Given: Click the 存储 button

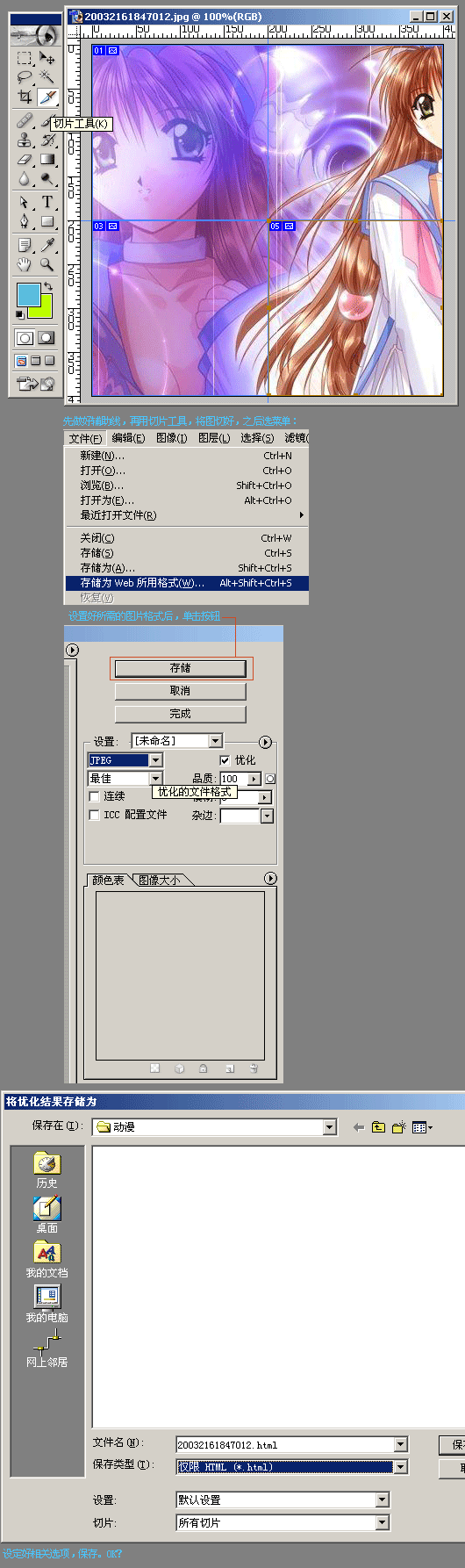Looking at the screenshot, I should [180, 668].
